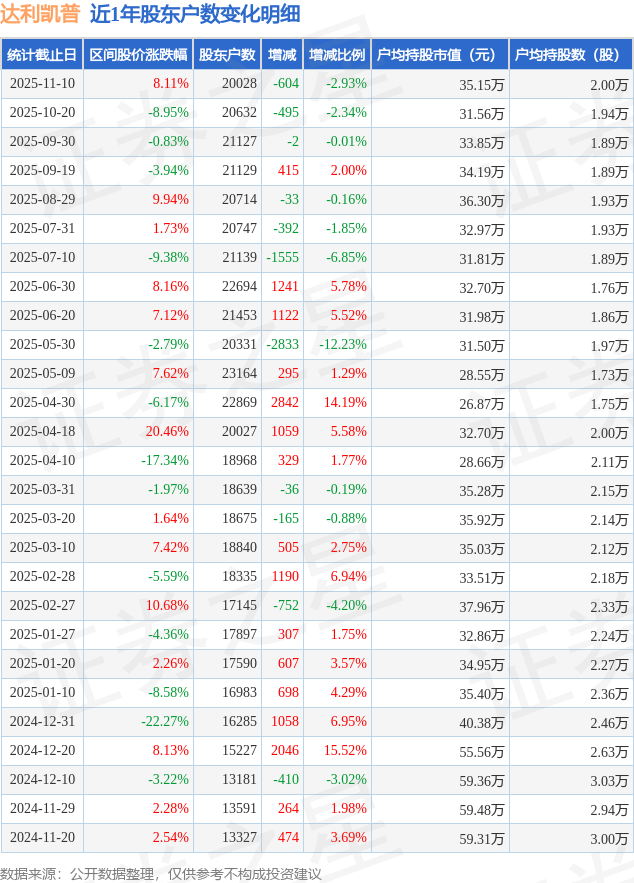Image resolution: width=634 pixels, height=883 pixels.
Task: Click the 3.03万 average shares cell
Action: click(x=609, y=780)
